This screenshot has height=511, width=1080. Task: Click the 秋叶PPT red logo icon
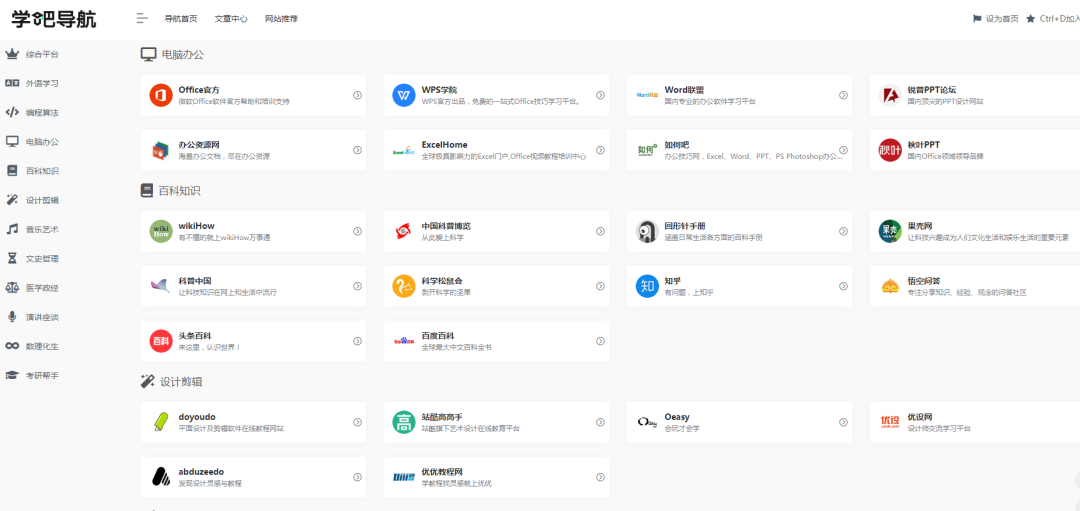[x=890, y=150]
